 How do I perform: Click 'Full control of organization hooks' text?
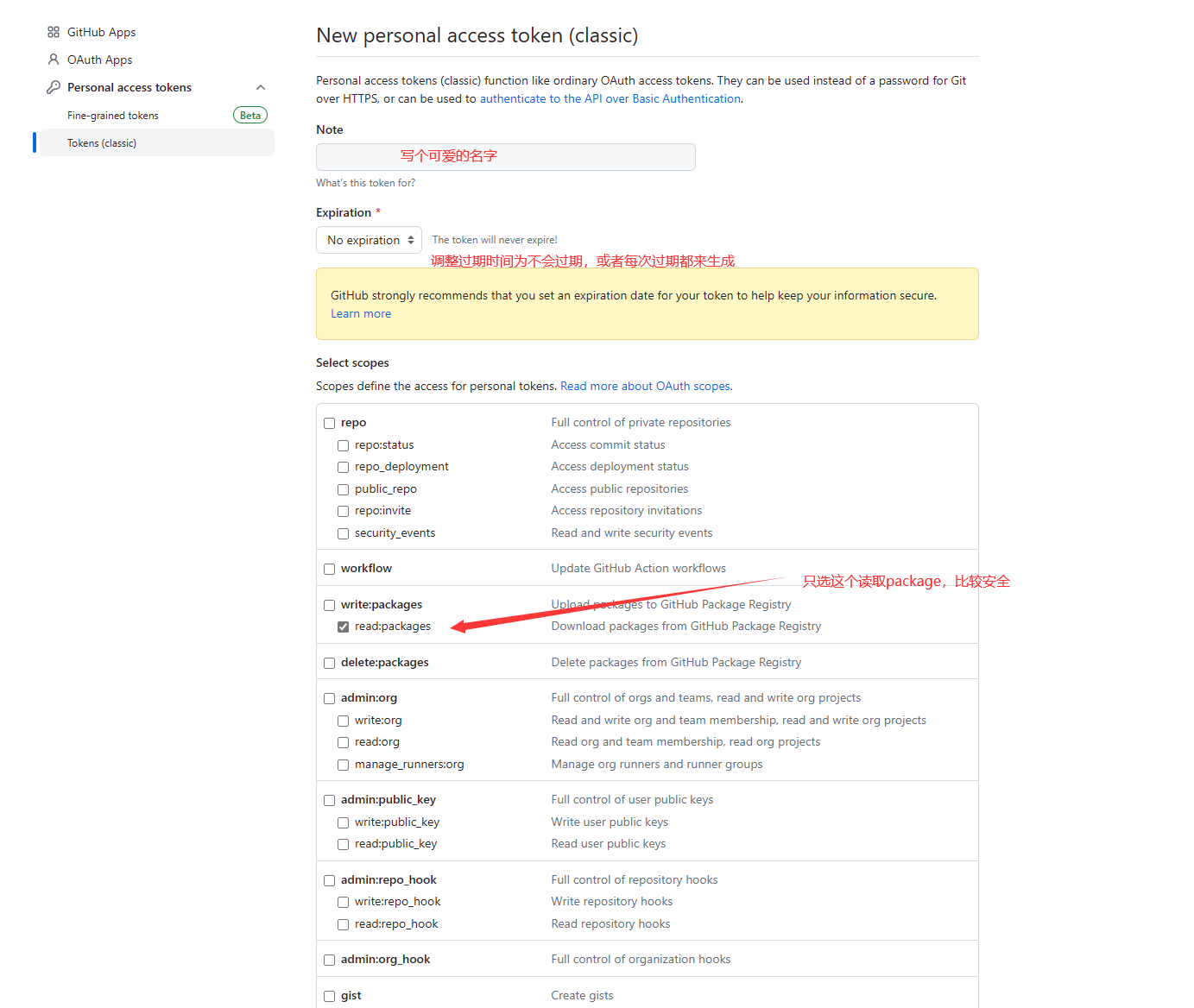641,959
